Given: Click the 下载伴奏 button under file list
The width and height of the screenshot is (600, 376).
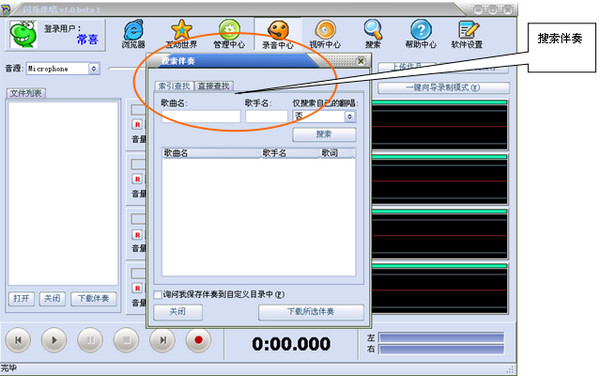Looking at the screenshot, I should point(93,298).
